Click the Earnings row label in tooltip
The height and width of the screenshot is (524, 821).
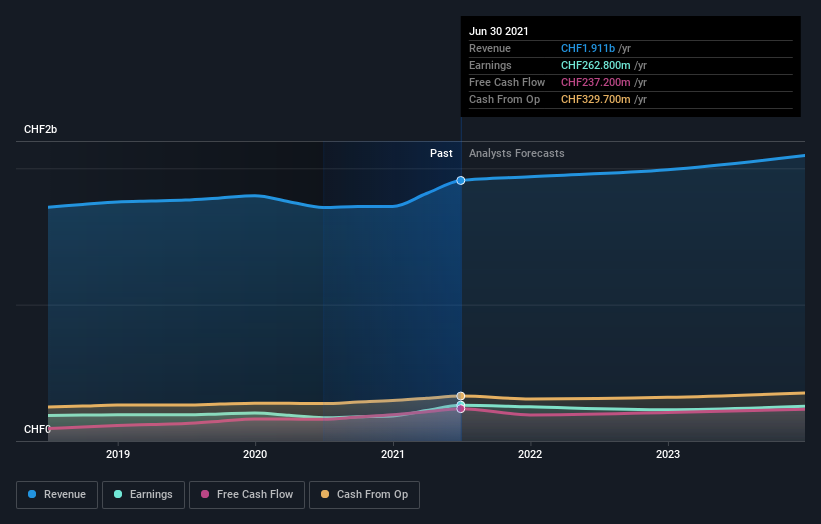pyautogui.click(x=490, y=65)
